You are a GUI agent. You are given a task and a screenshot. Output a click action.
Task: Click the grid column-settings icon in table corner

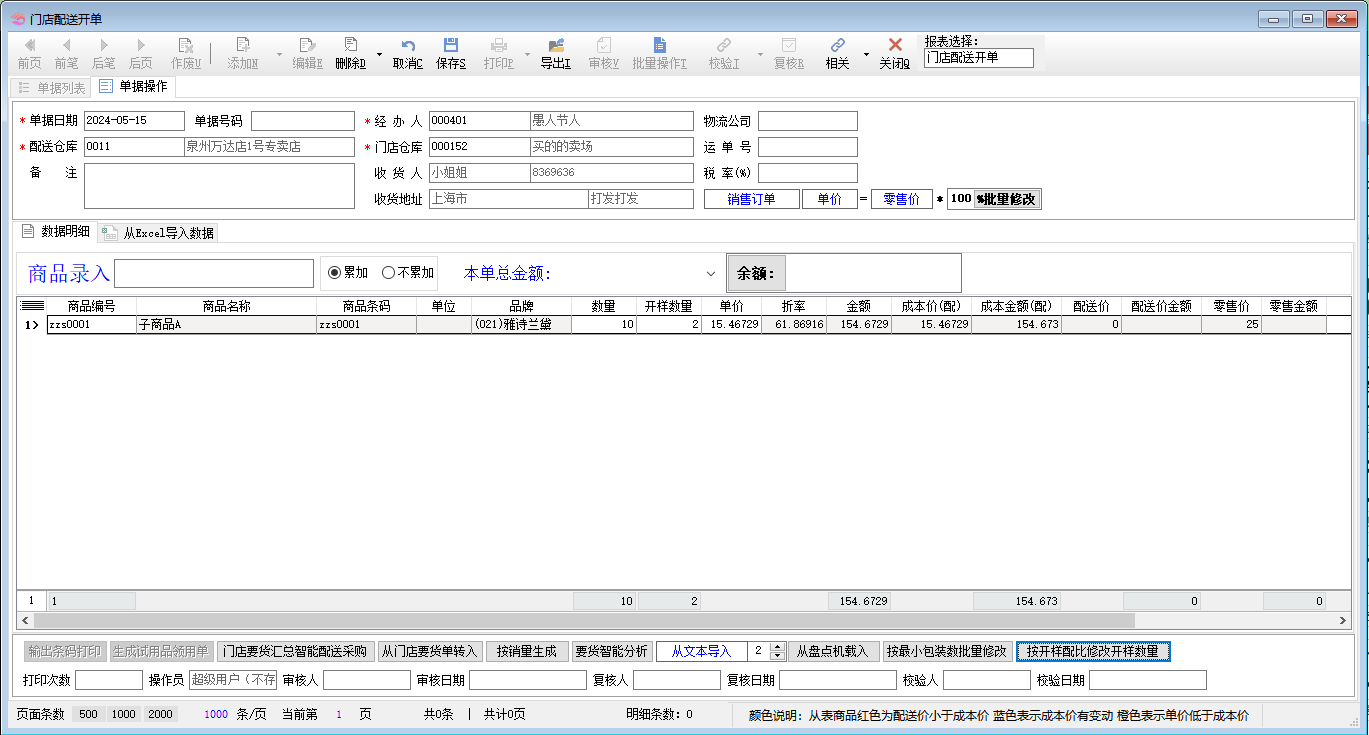tap(32, 305)
